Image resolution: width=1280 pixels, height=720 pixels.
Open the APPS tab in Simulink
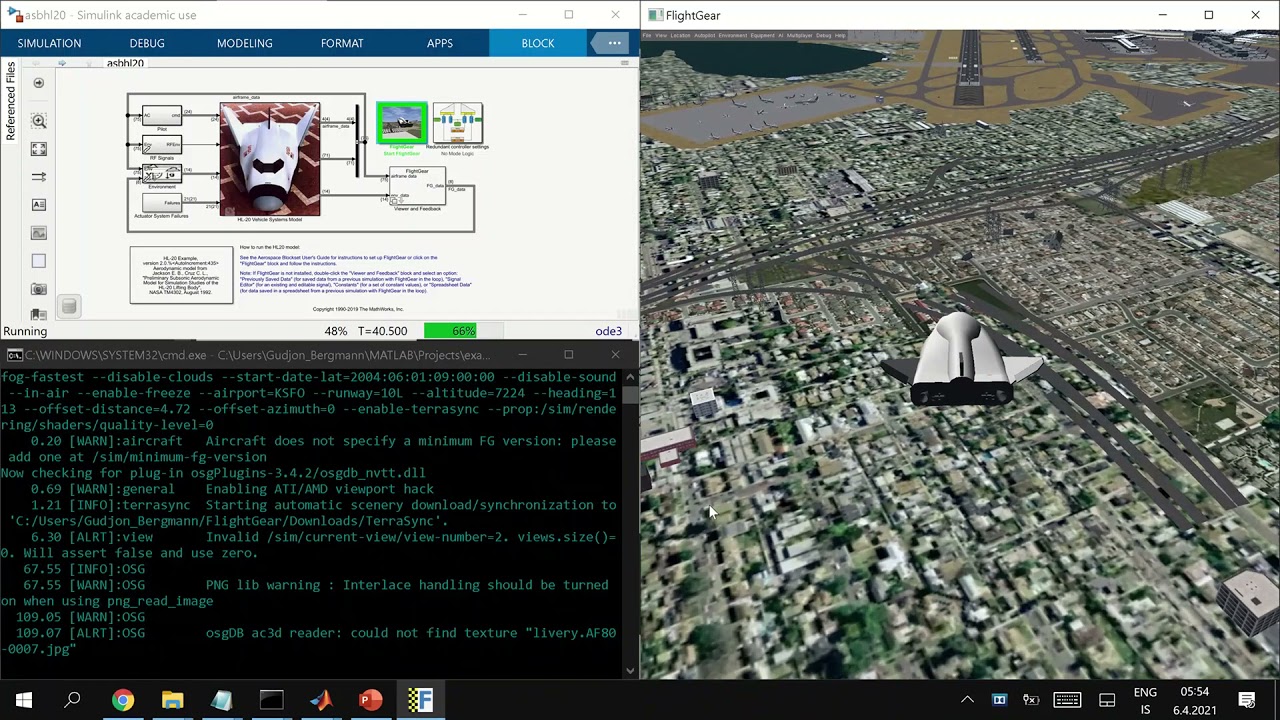point(440,43)
